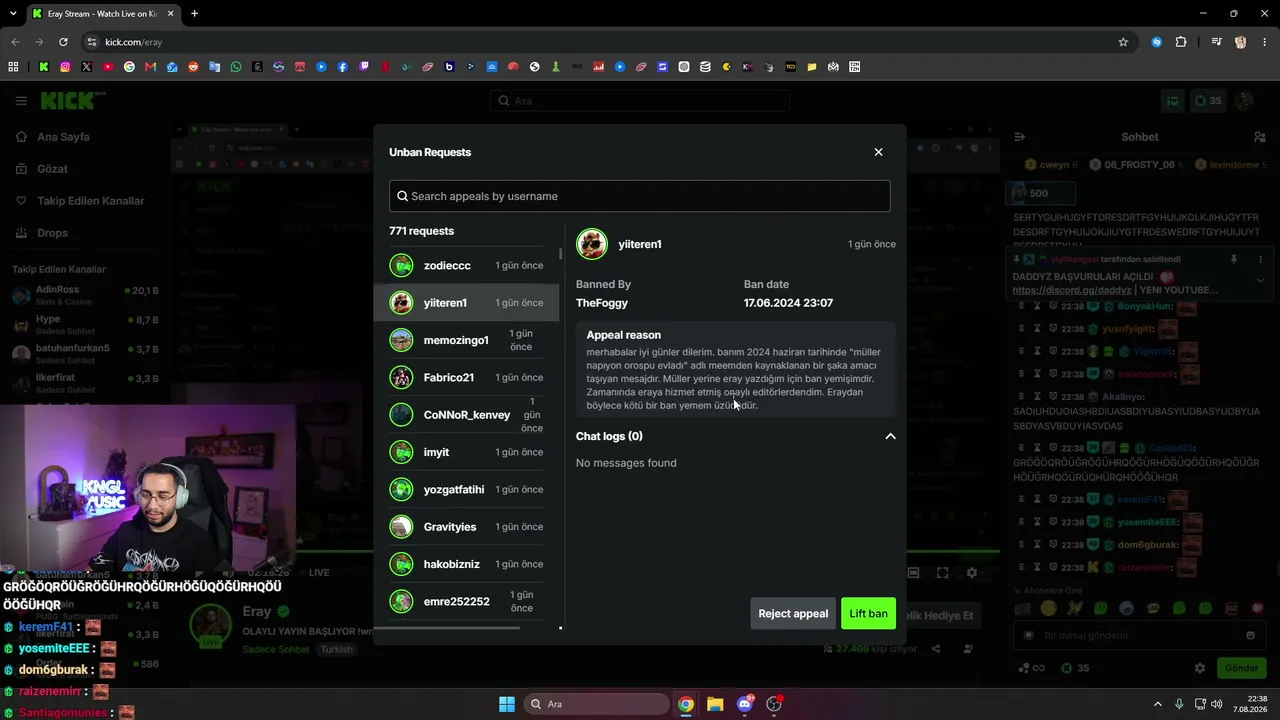
Task: Open chat settings gear icon
Action: pyautogui.click(x=1200, y=668)
